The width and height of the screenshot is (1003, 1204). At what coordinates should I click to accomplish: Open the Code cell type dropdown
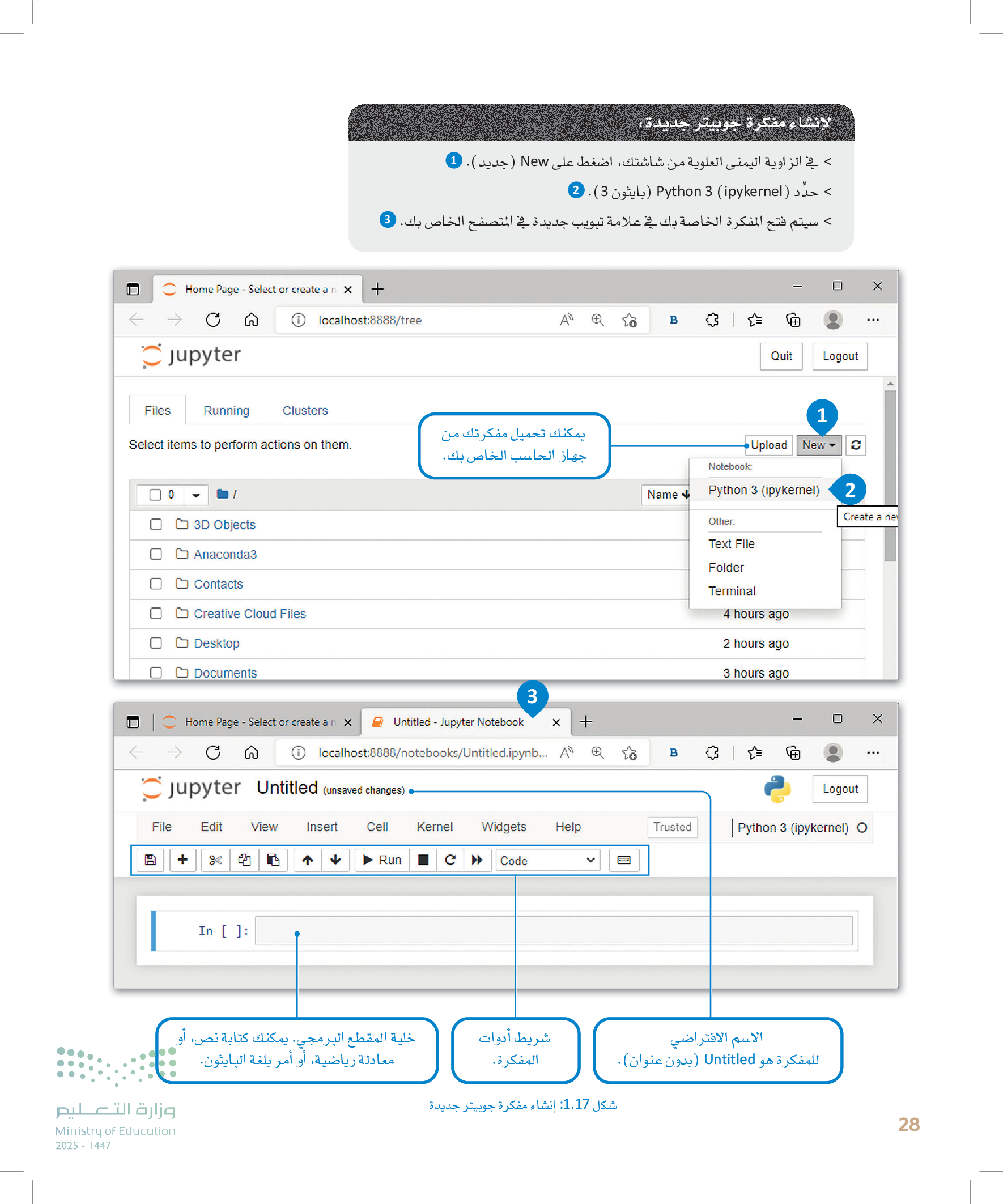[547, 861]
